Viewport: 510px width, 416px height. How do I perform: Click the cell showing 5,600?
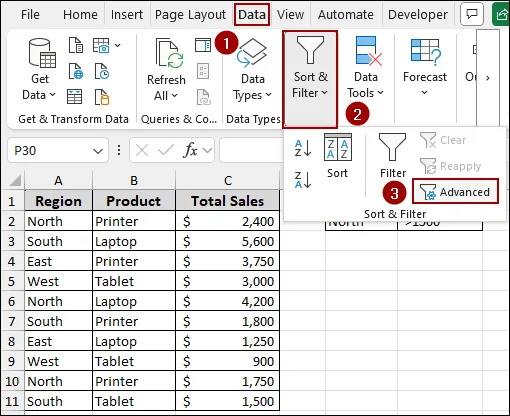tap(227, 241)
